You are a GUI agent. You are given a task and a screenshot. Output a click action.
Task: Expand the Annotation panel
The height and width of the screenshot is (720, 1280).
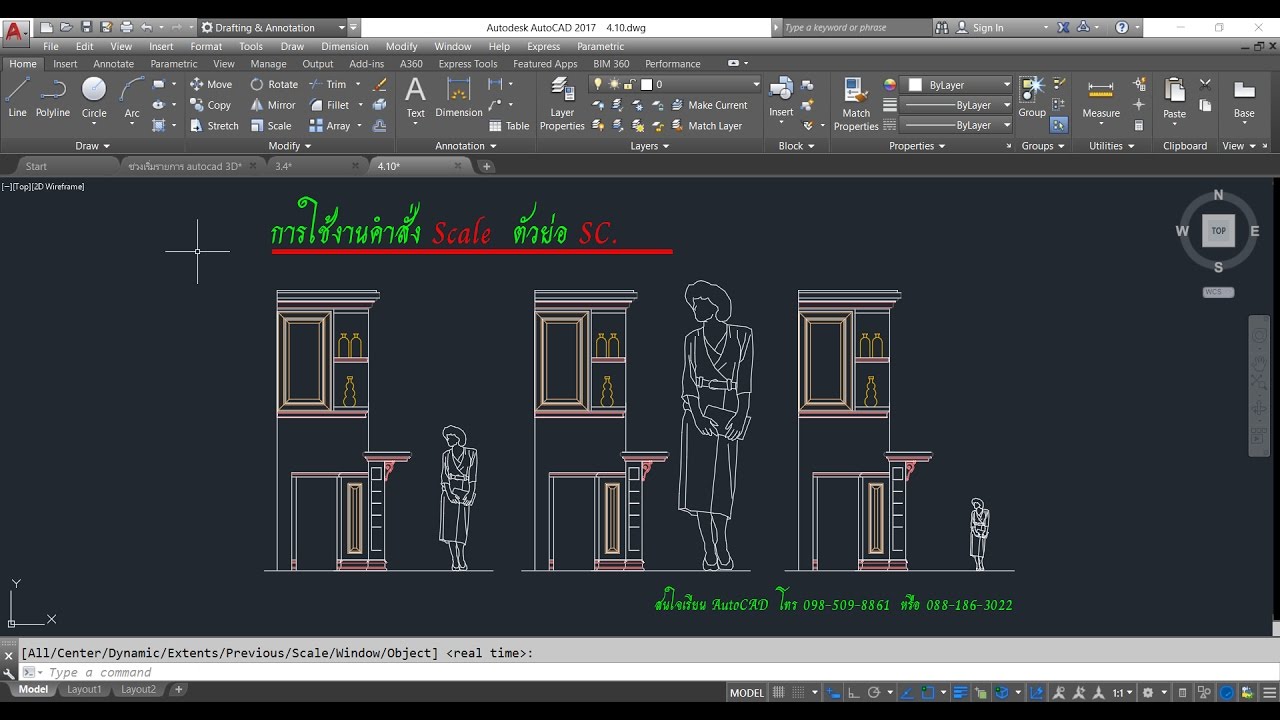click(467, 146)
